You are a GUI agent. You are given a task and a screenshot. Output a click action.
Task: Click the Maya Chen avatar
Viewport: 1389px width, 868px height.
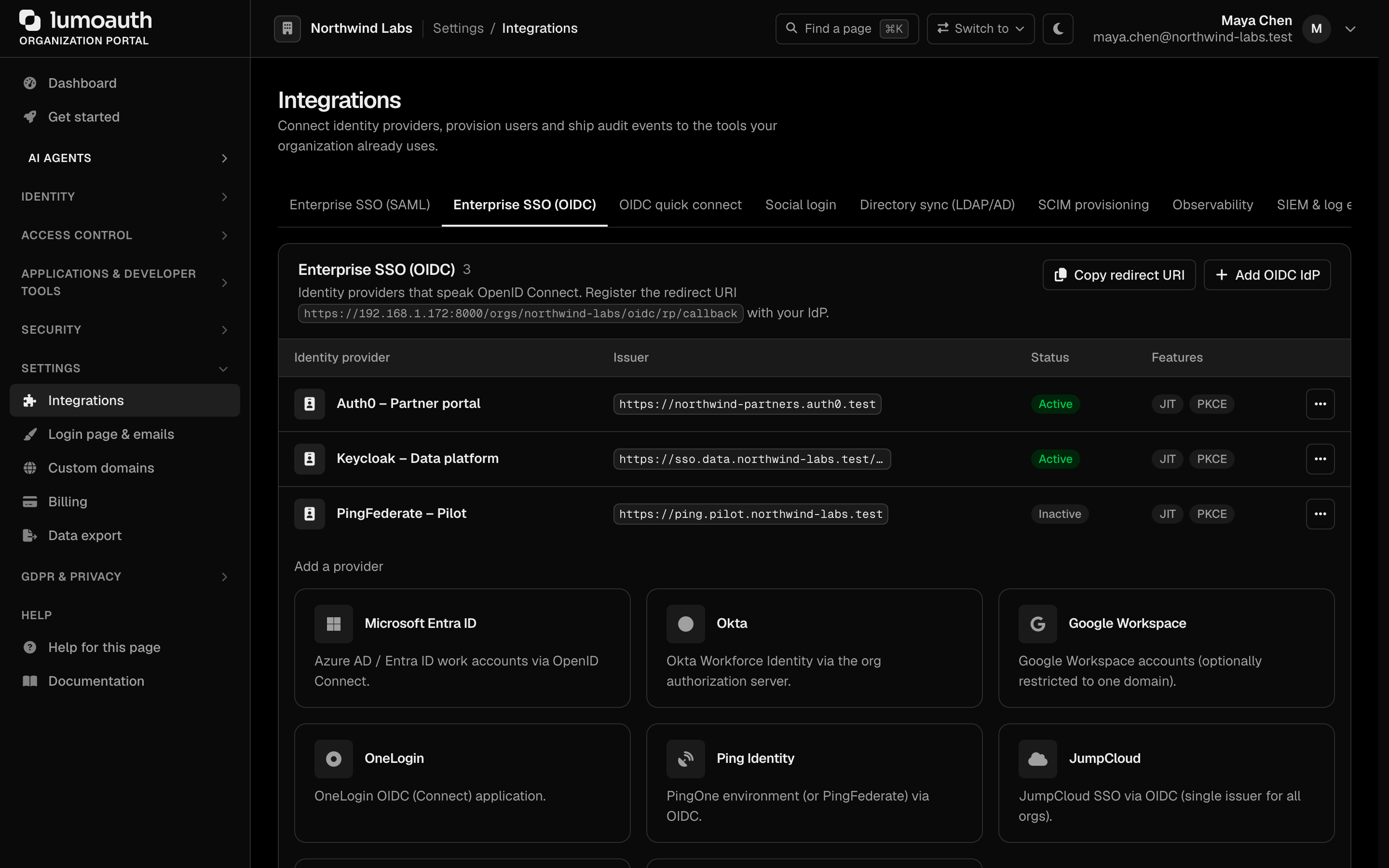coord(1316,29)
